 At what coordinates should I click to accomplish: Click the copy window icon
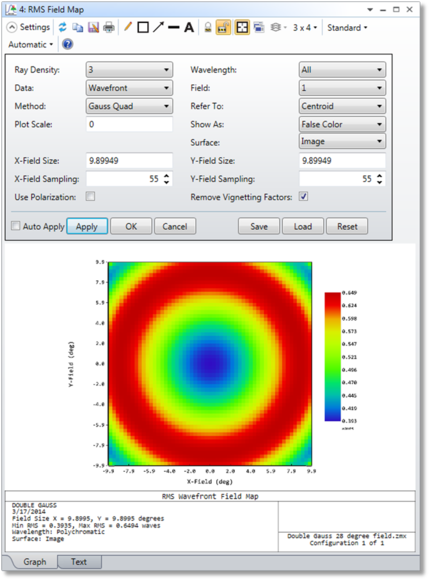pyautogui.click(x=77, y=27)
